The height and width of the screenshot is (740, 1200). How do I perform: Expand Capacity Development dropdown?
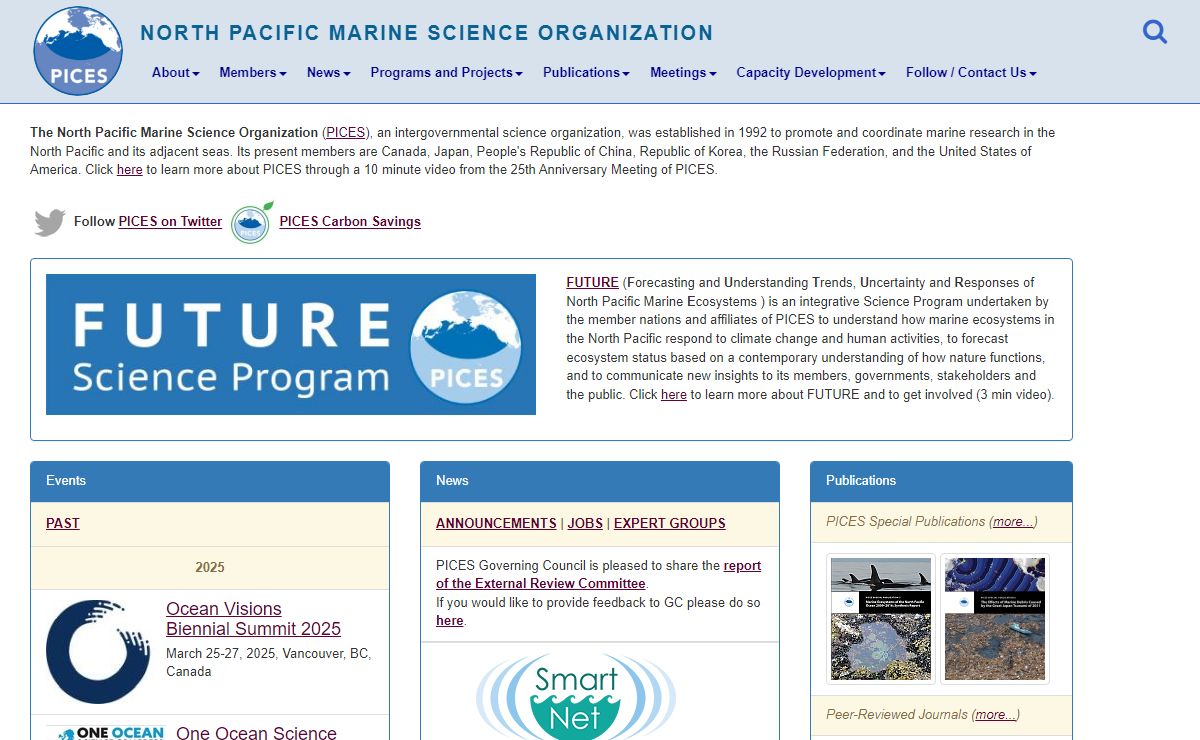(811, 72)
